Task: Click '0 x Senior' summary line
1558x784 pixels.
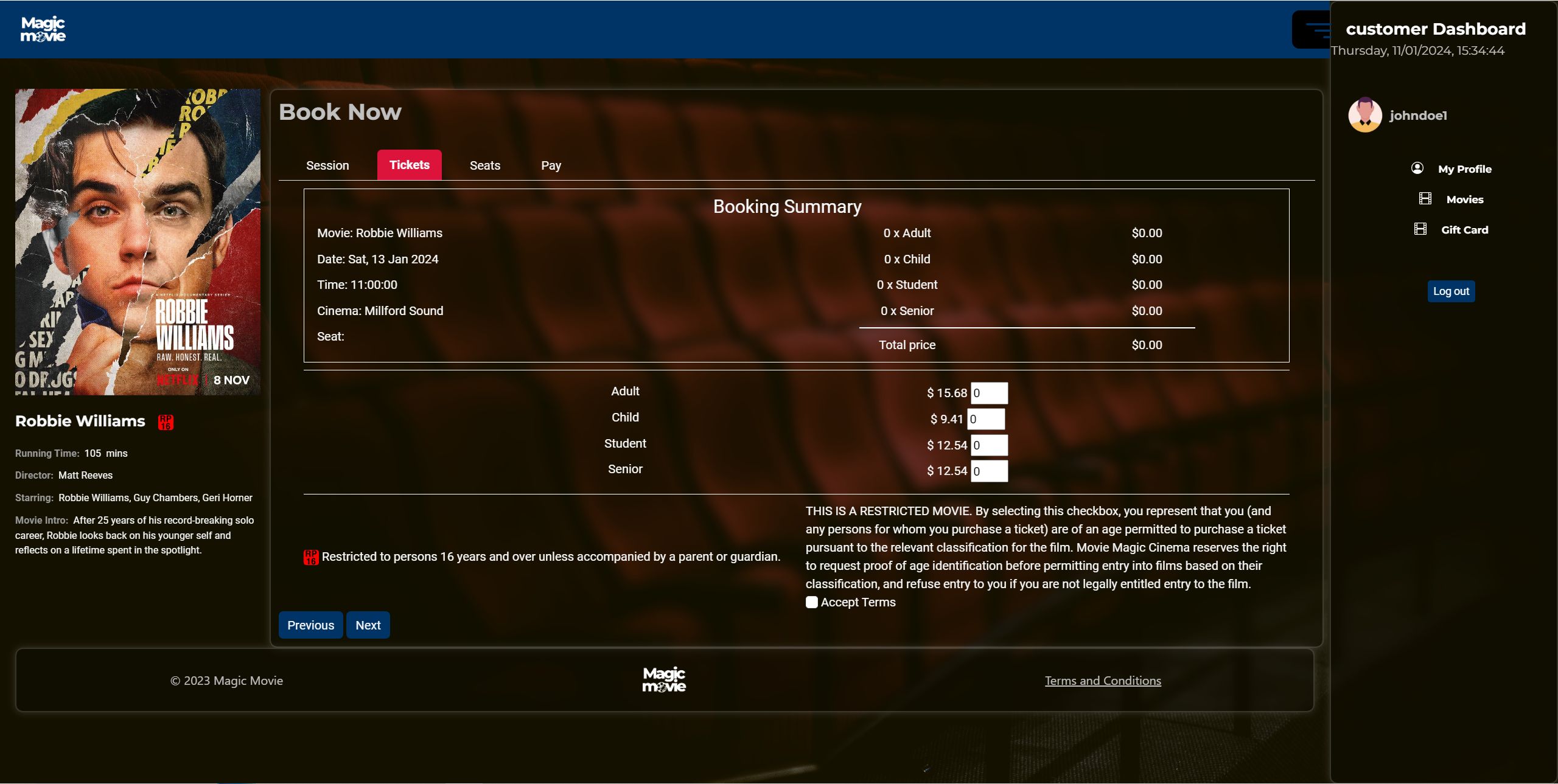Action: coord(907,311)
